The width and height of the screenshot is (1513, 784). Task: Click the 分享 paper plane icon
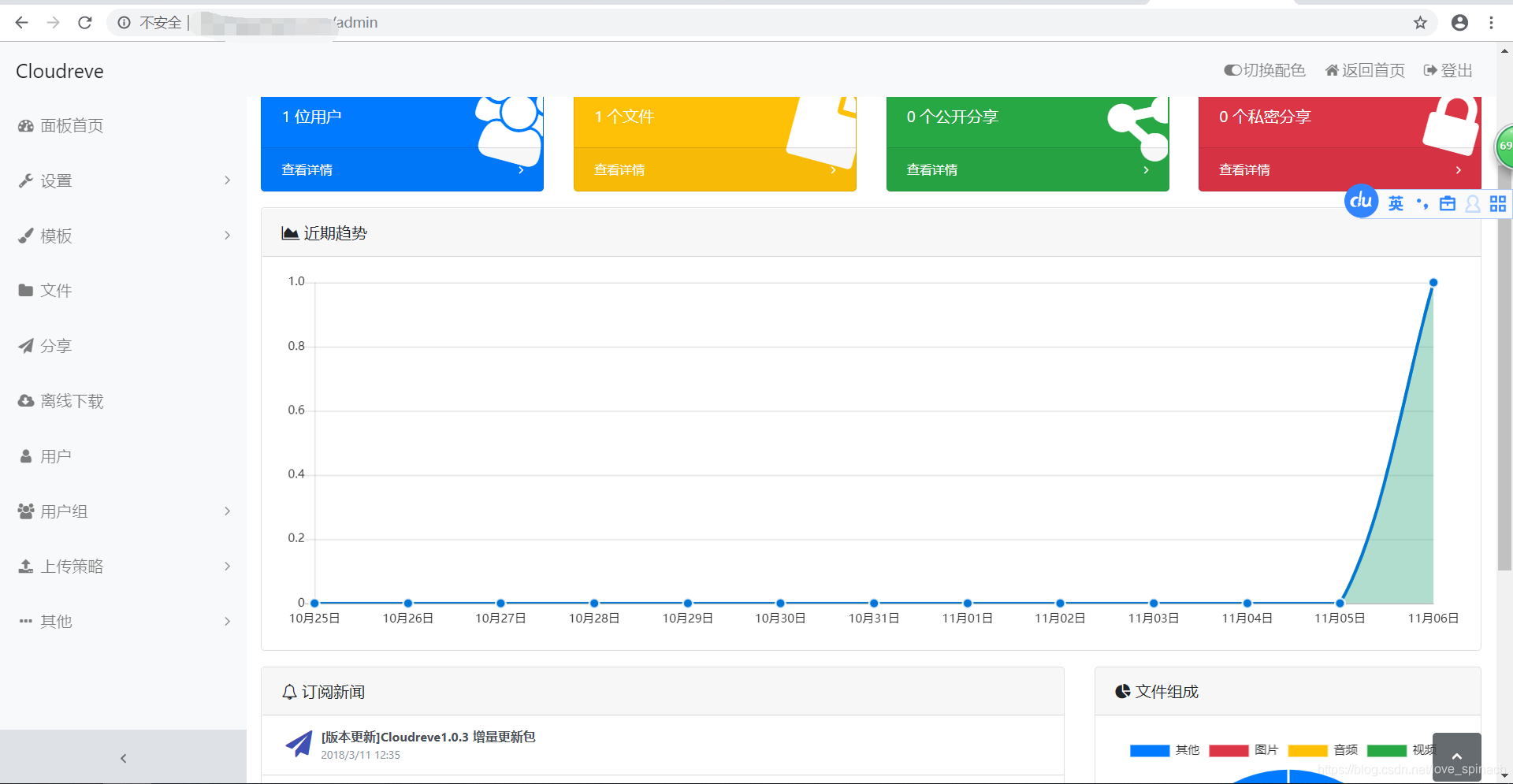coord(26,346)
